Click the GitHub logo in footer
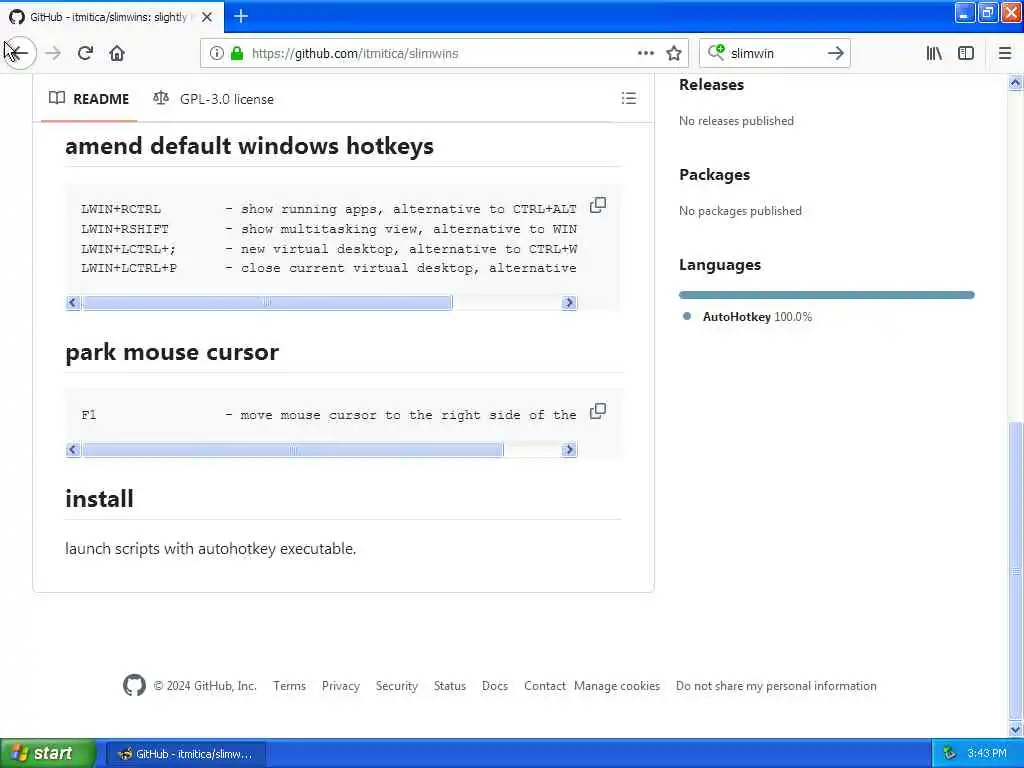 pos(135,685)
